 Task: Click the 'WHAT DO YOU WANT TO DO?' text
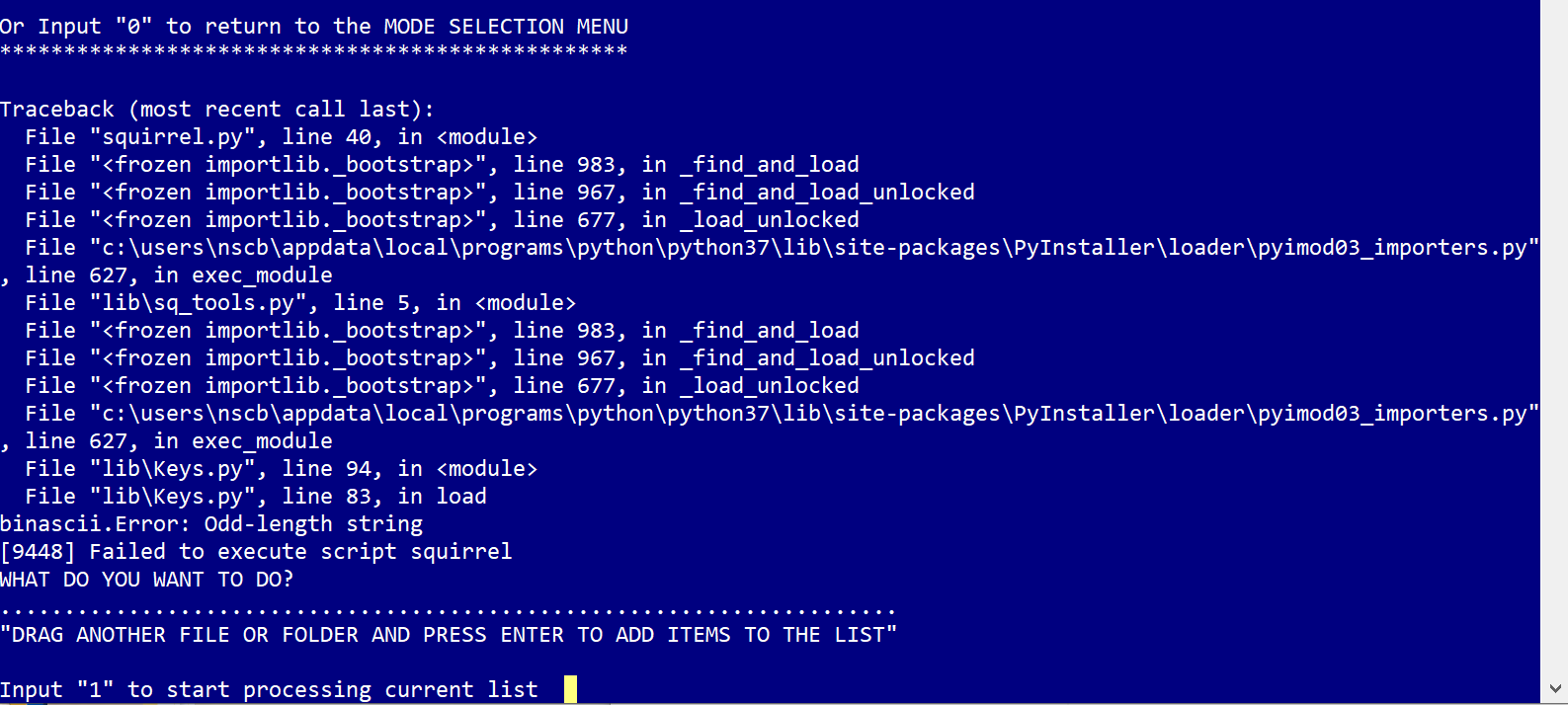pos(147,579)
